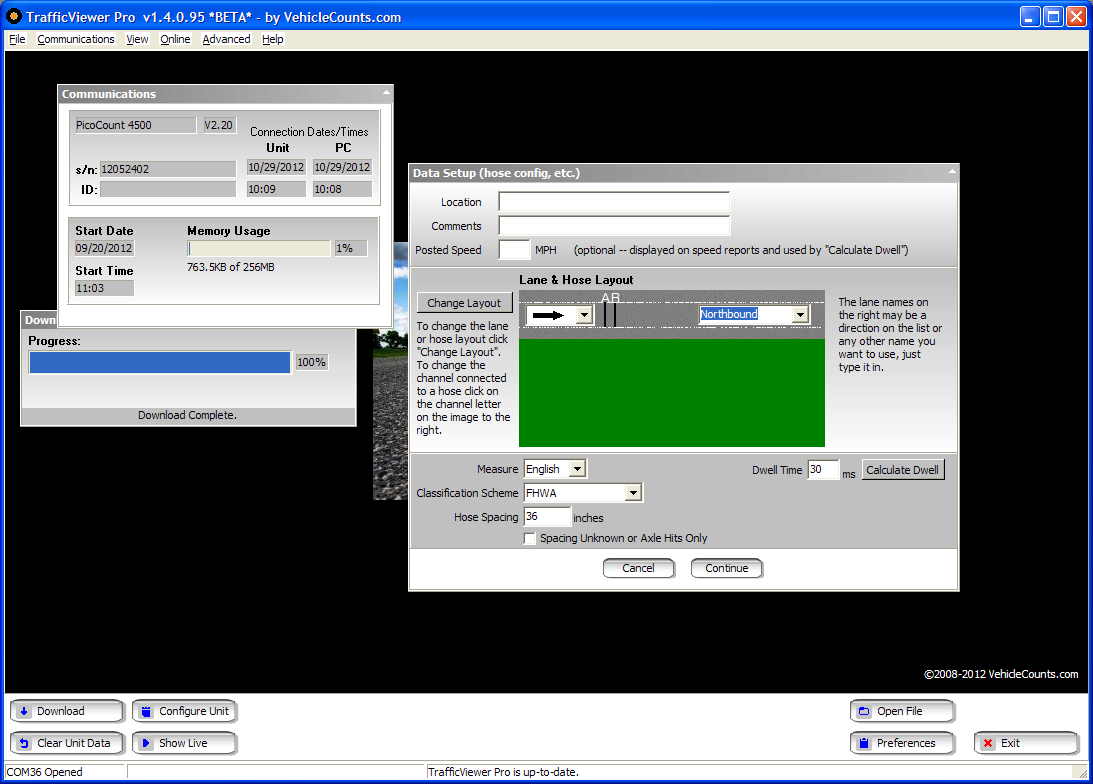Viewport: 1093px width, 784px height.
Task: Click the icon on the Configure Unit button
Action: pyautogui.click(x=146, y=712)
